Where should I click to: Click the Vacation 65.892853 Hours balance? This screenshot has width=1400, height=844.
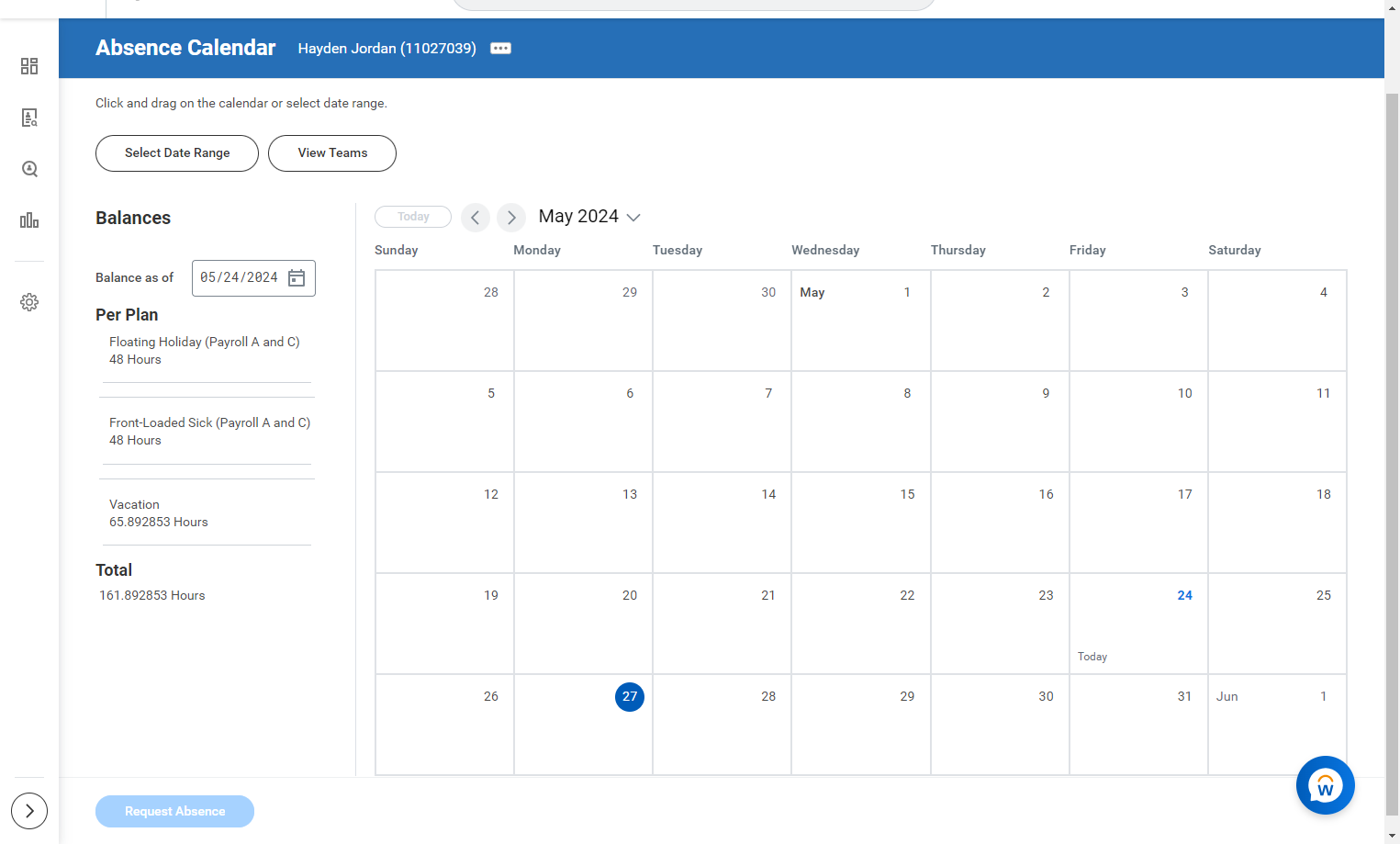(x=159, y=513)
